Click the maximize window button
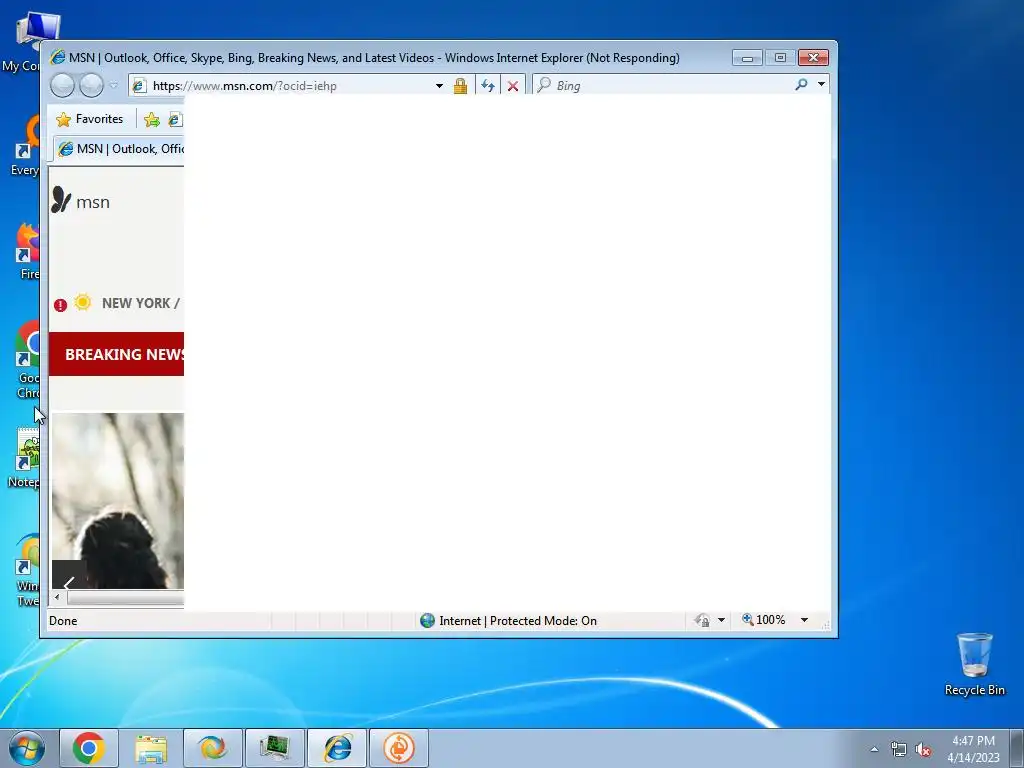 780,58
